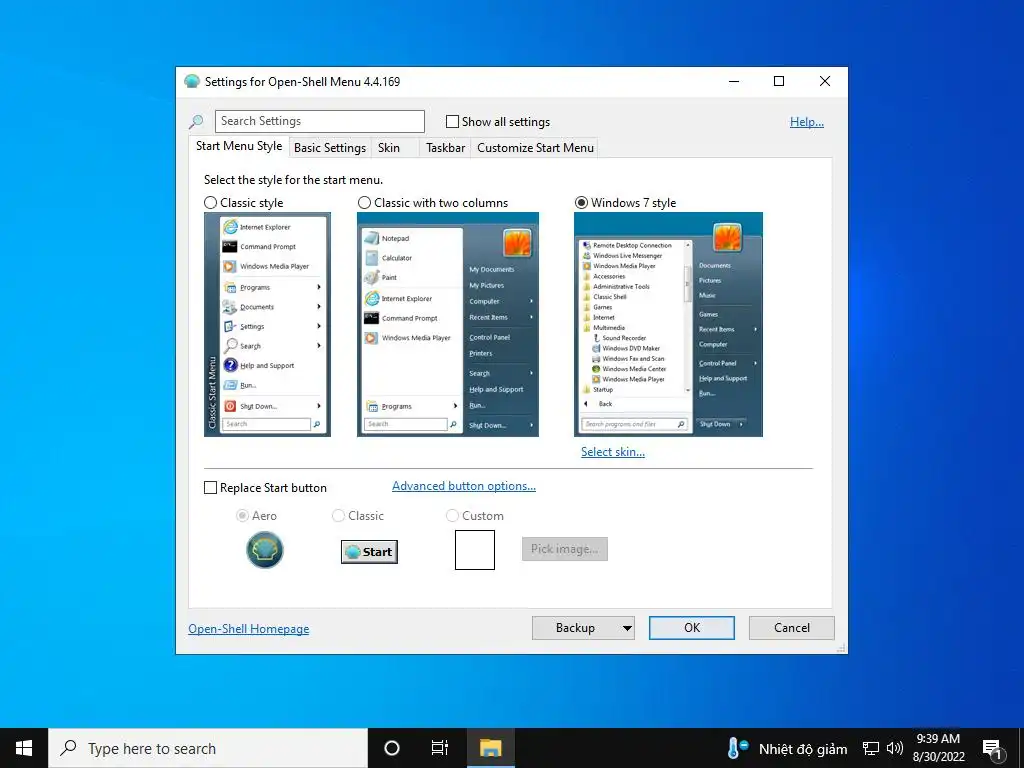Select the Classic button radio option
This screenshot has height=768, width=1024.
(338, 516)
